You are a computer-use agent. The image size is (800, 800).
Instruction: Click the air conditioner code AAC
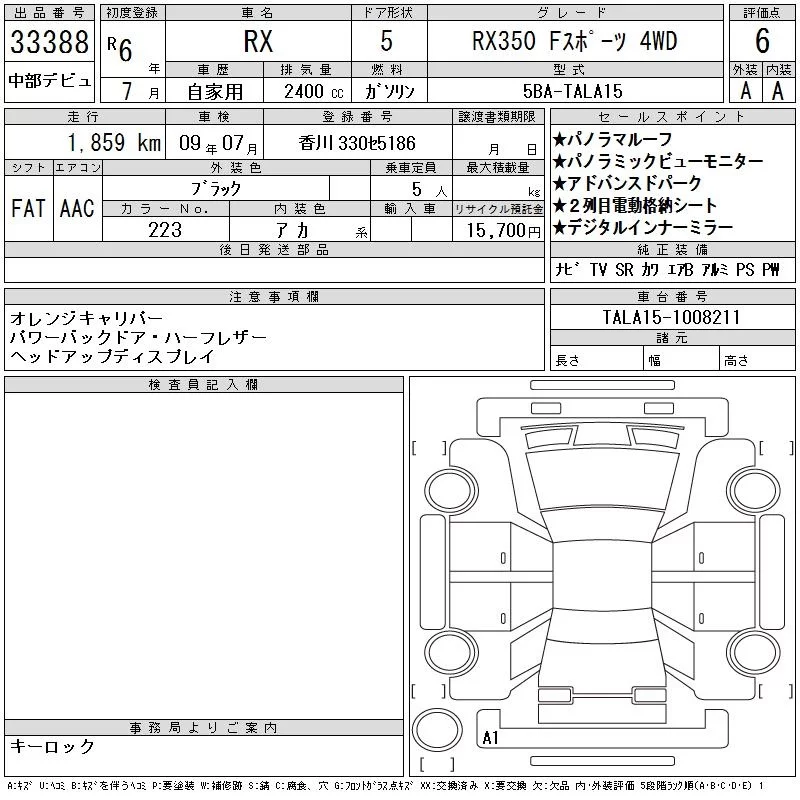tap(77, 208)
